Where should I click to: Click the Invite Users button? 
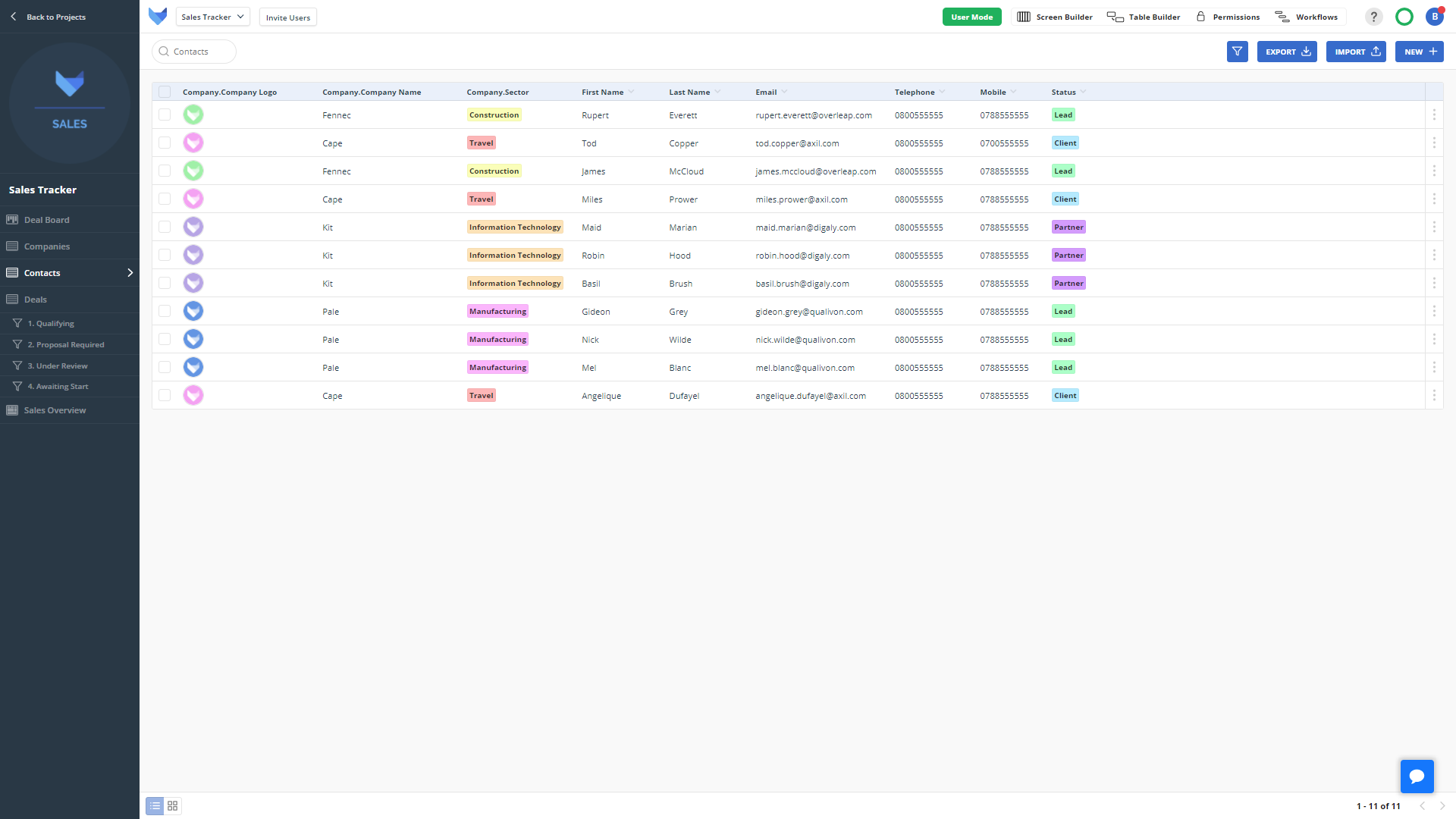point(287,17)
